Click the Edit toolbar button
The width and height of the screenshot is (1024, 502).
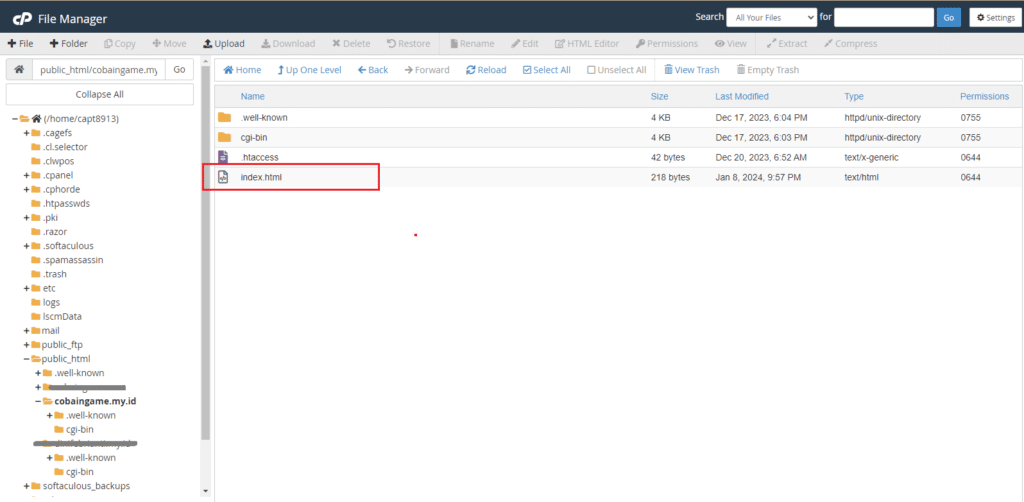click(524, 44)
